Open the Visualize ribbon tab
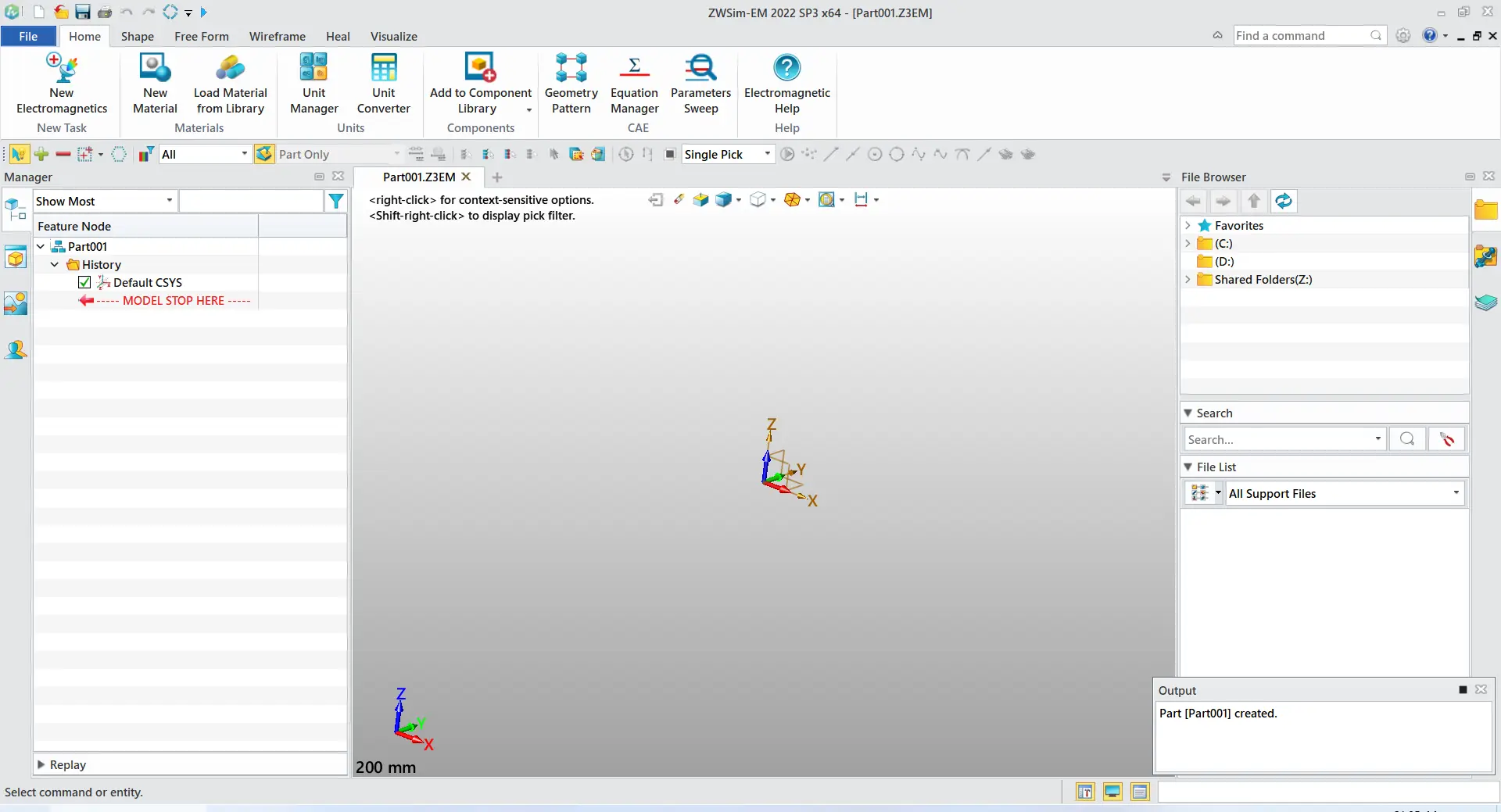The height and width of the screenshot is (812, 1501). tap(394, 36)
